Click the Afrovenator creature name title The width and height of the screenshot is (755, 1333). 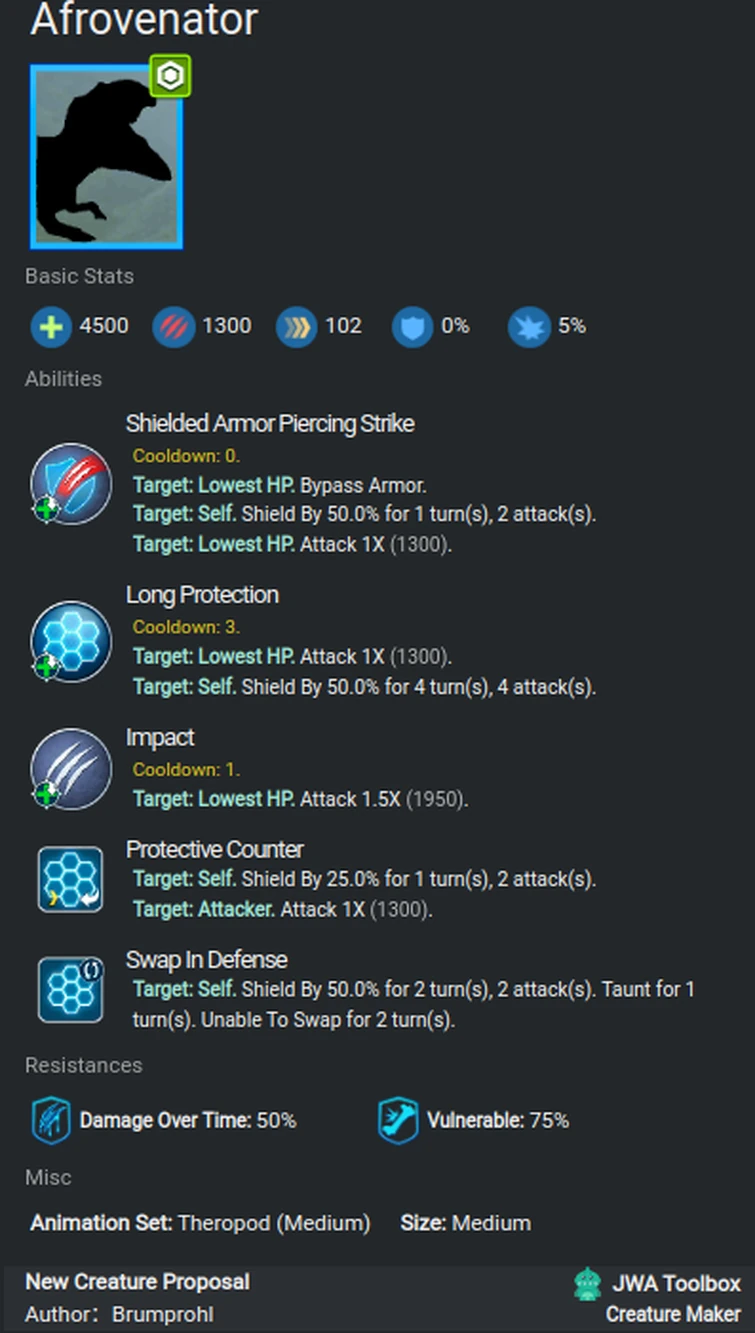coord(144,20)
